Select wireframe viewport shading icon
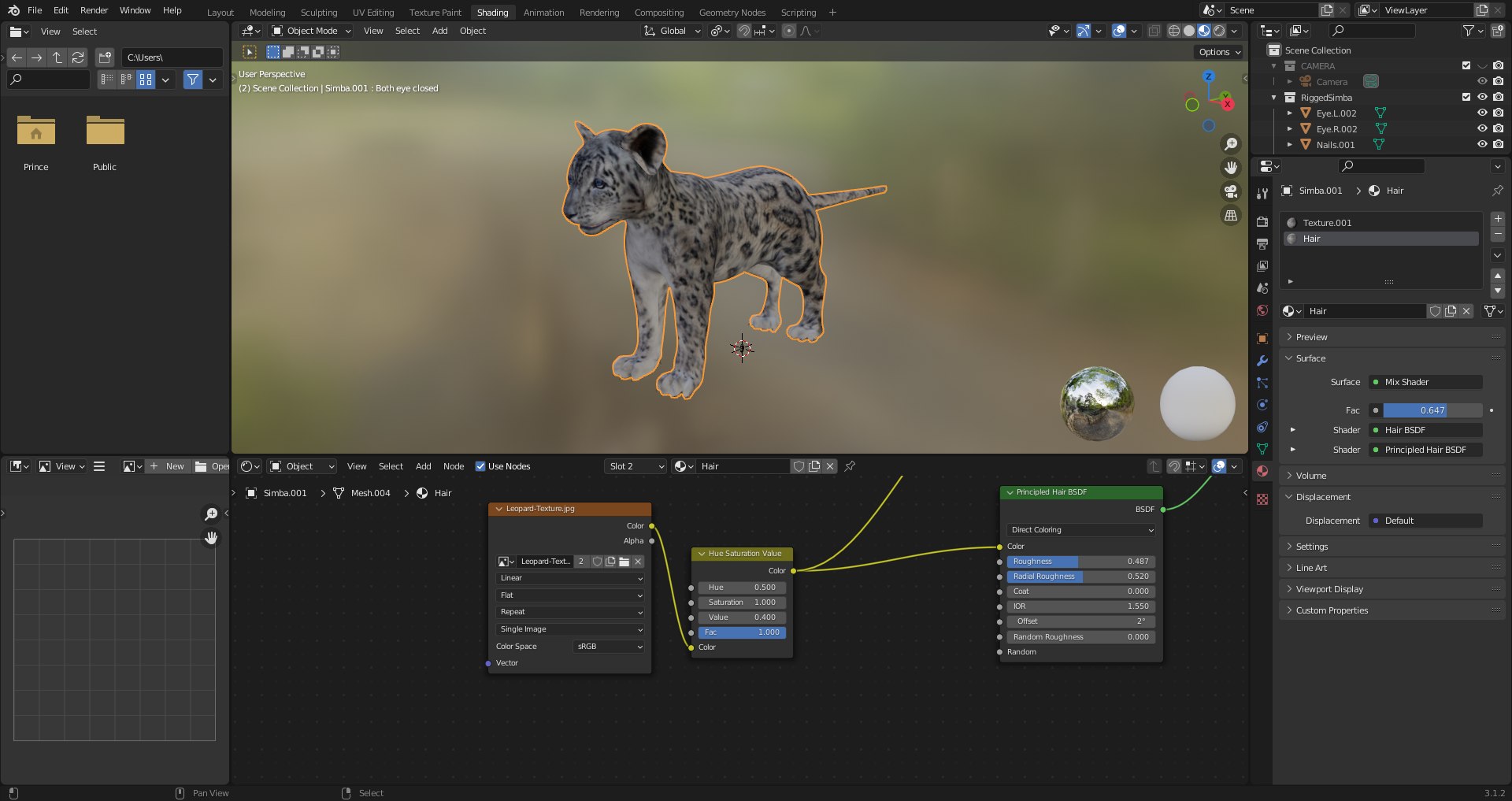This screenshot has width=1512, height=801. click(1174, 31)
